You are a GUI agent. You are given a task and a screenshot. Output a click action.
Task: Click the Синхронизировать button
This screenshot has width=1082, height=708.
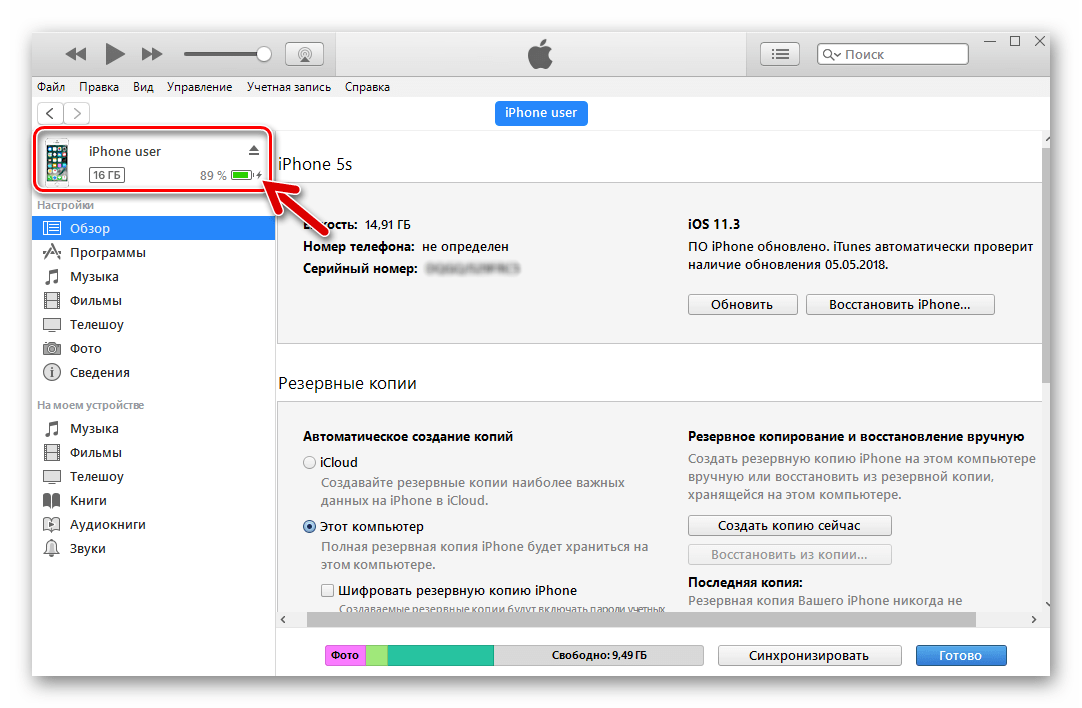click(808, 656)
